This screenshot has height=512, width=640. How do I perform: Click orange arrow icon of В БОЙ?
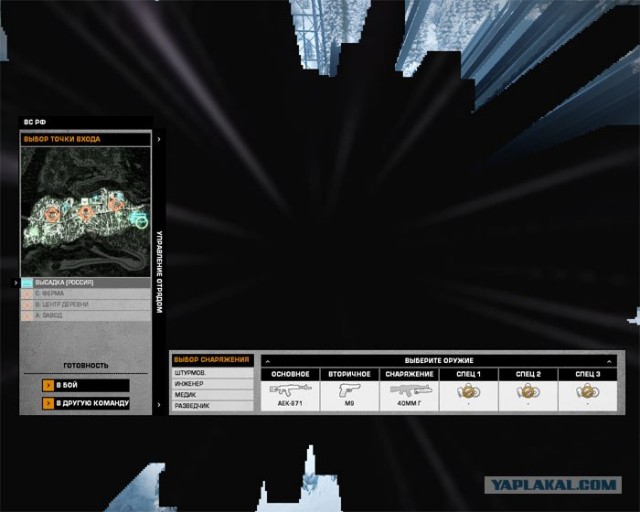click(48, 385)
